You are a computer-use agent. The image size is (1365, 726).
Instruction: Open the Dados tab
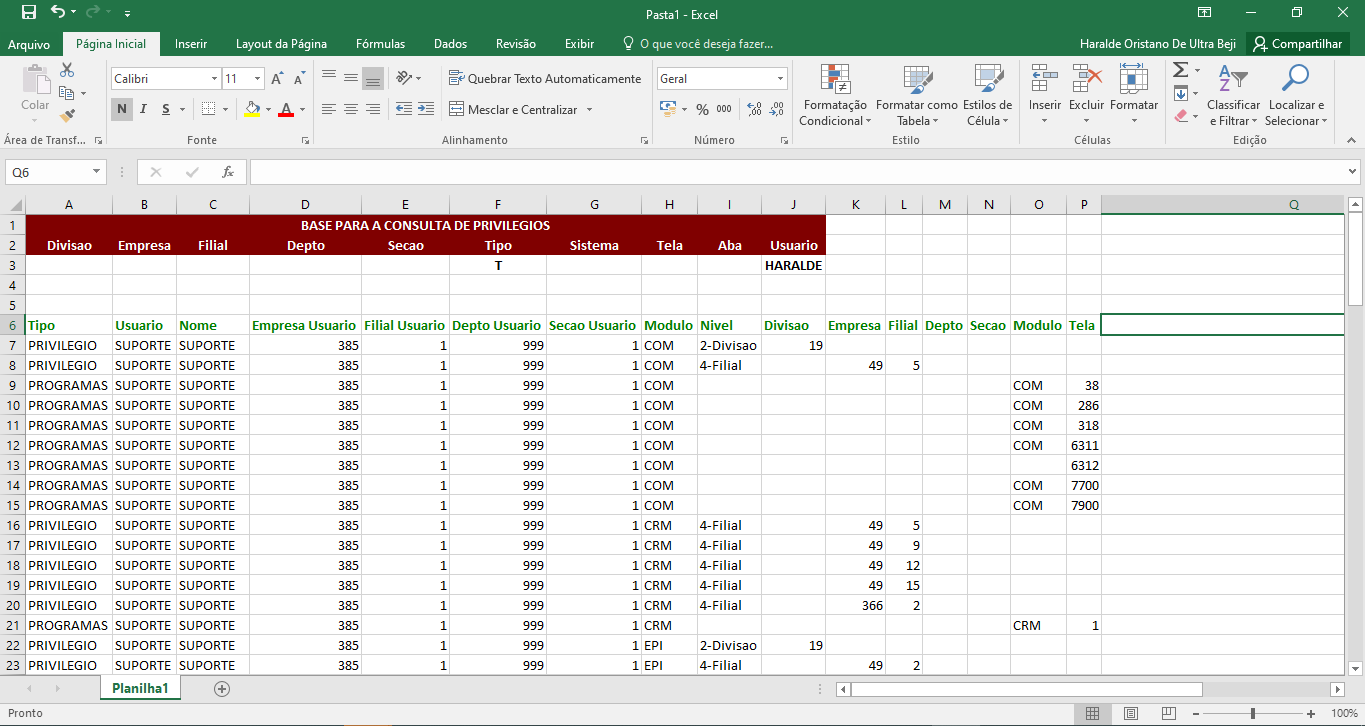coord(451,44)
